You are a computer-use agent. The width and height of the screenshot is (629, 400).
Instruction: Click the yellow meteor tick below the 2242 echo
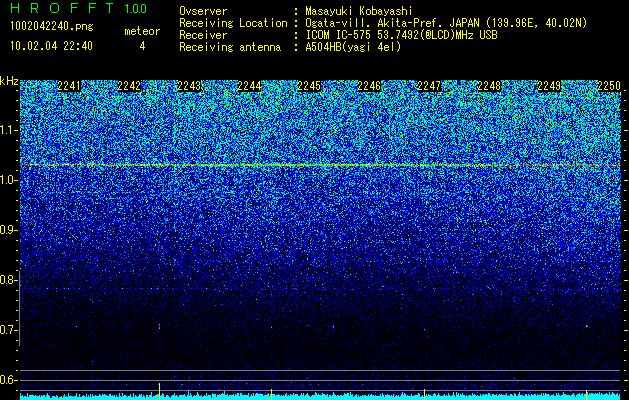click(159, 391)
